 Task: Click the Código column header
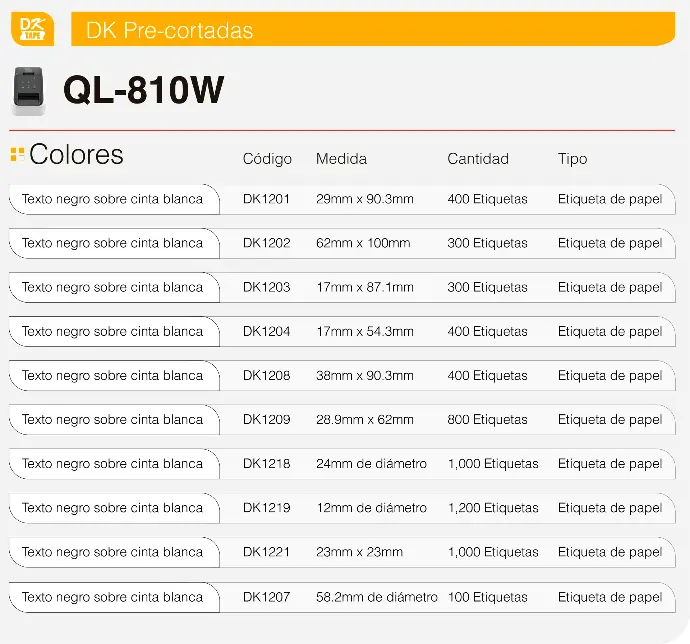pyautogui.click(x=267, y=158)
